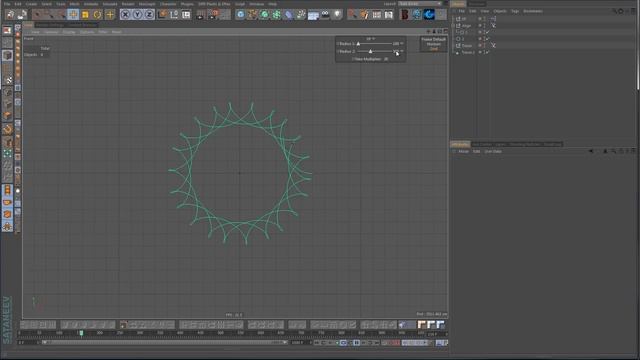Open the File menu in main menu bar
640x360 pixels.
coord(7,4)
